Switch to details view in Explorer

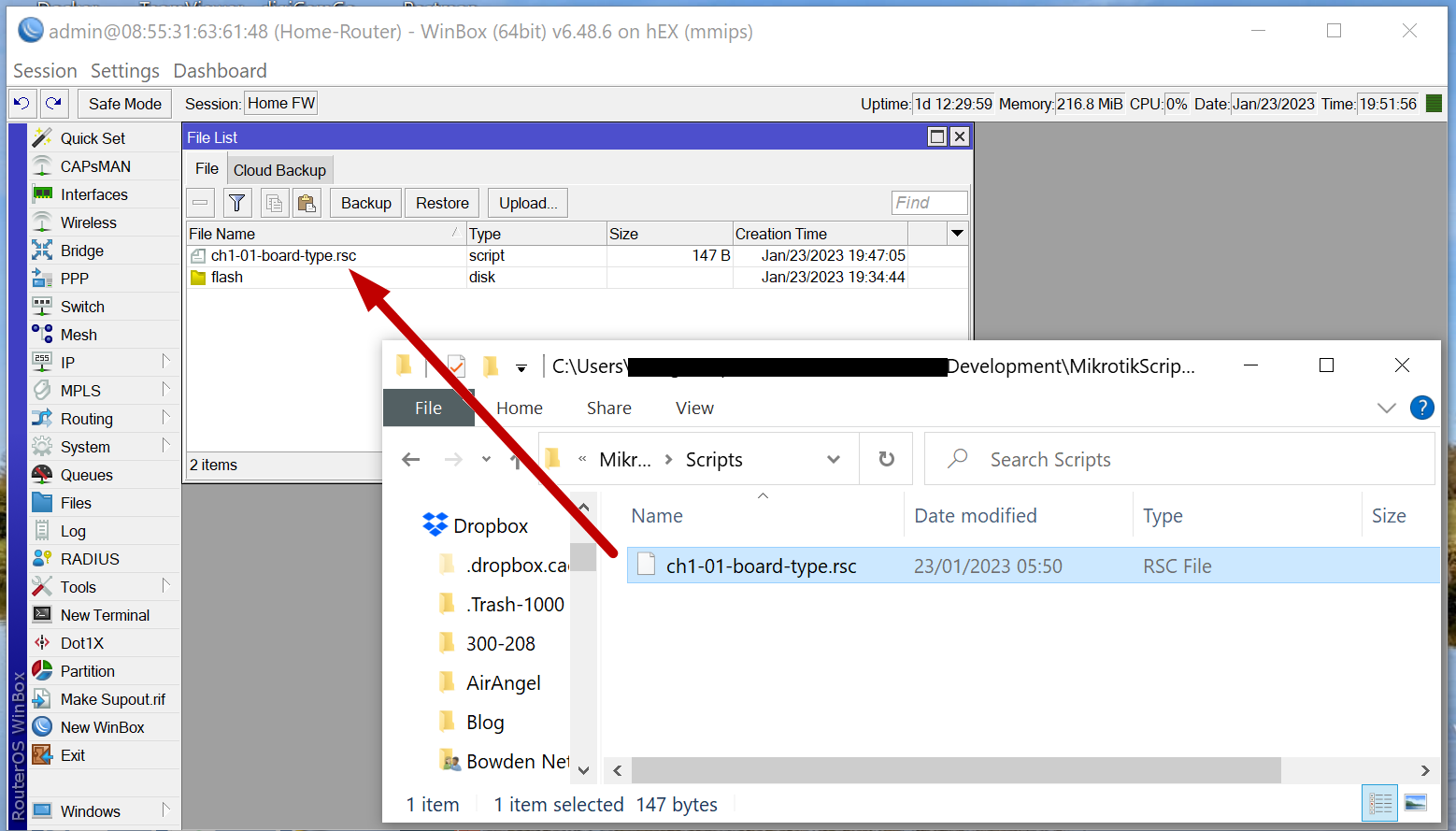[x=1380, y=803]
